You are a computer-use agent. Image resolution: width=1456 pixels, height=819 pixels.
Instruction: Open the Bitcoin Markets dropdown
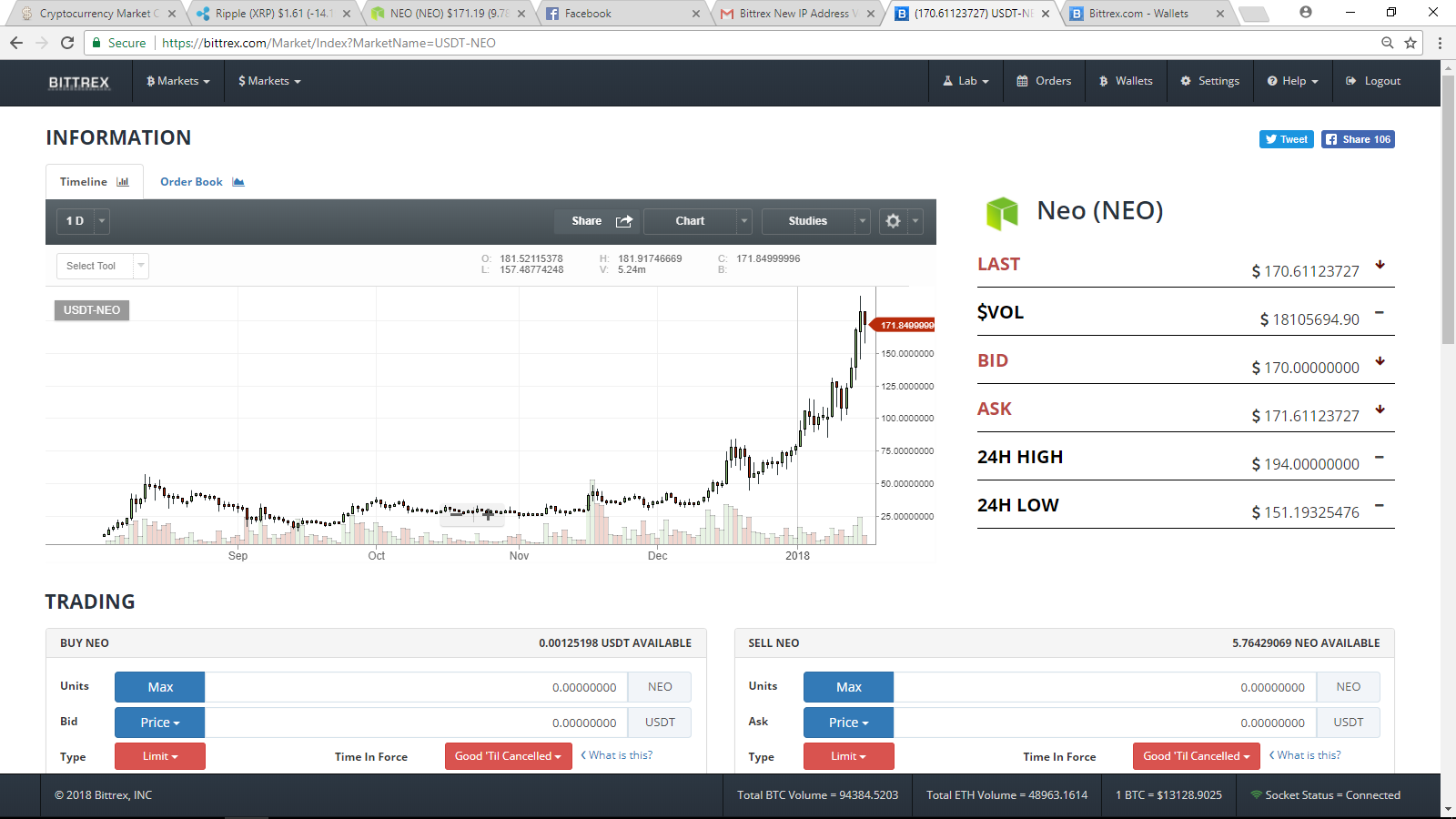click(178, 81)
